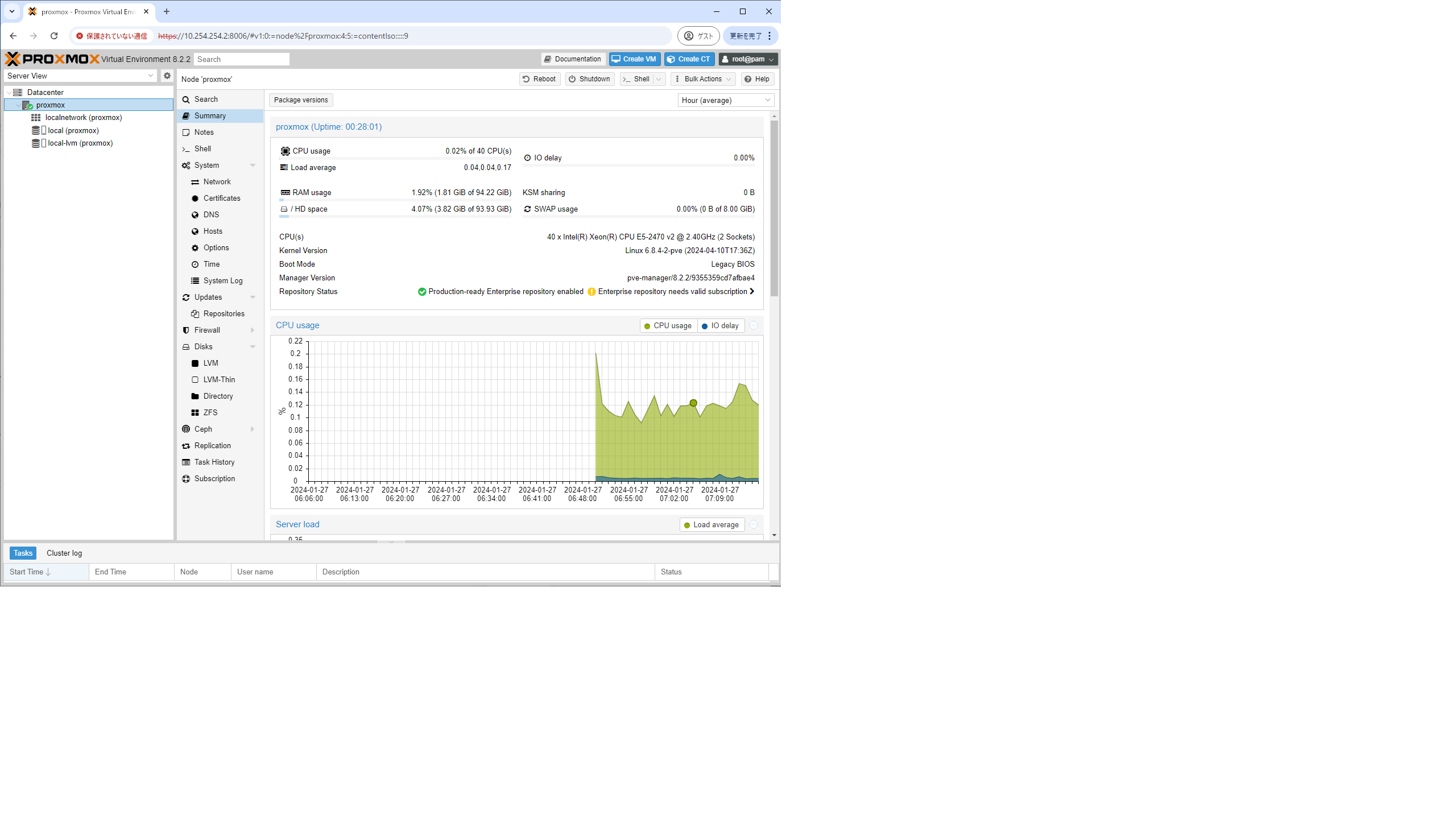Click the summary panel vertical scrollbar
The height and width of the screenshot is (819, 1456).
(x=774, y=208)
